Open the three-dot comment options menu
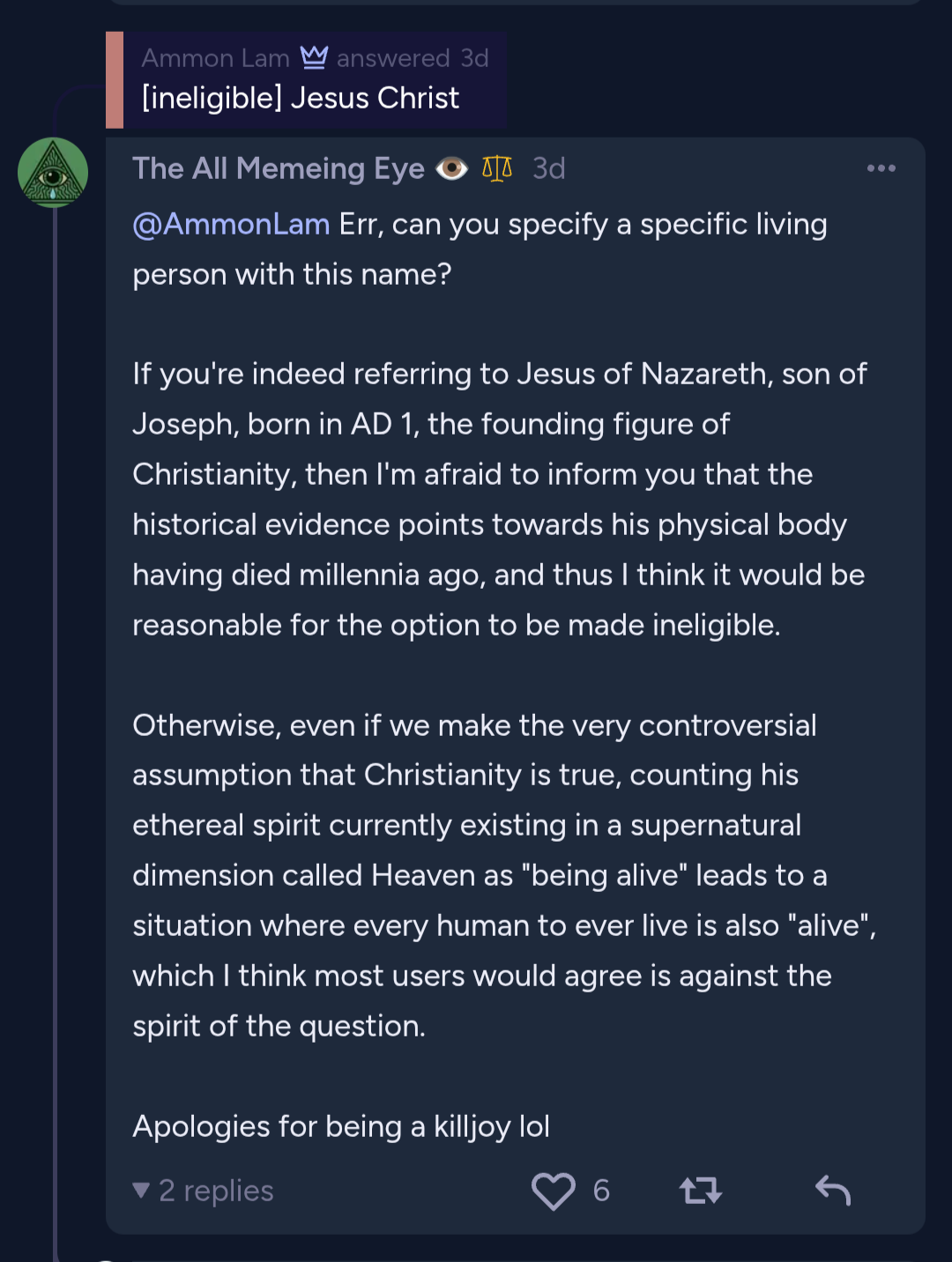The image size is (952, 1262). 881,168
